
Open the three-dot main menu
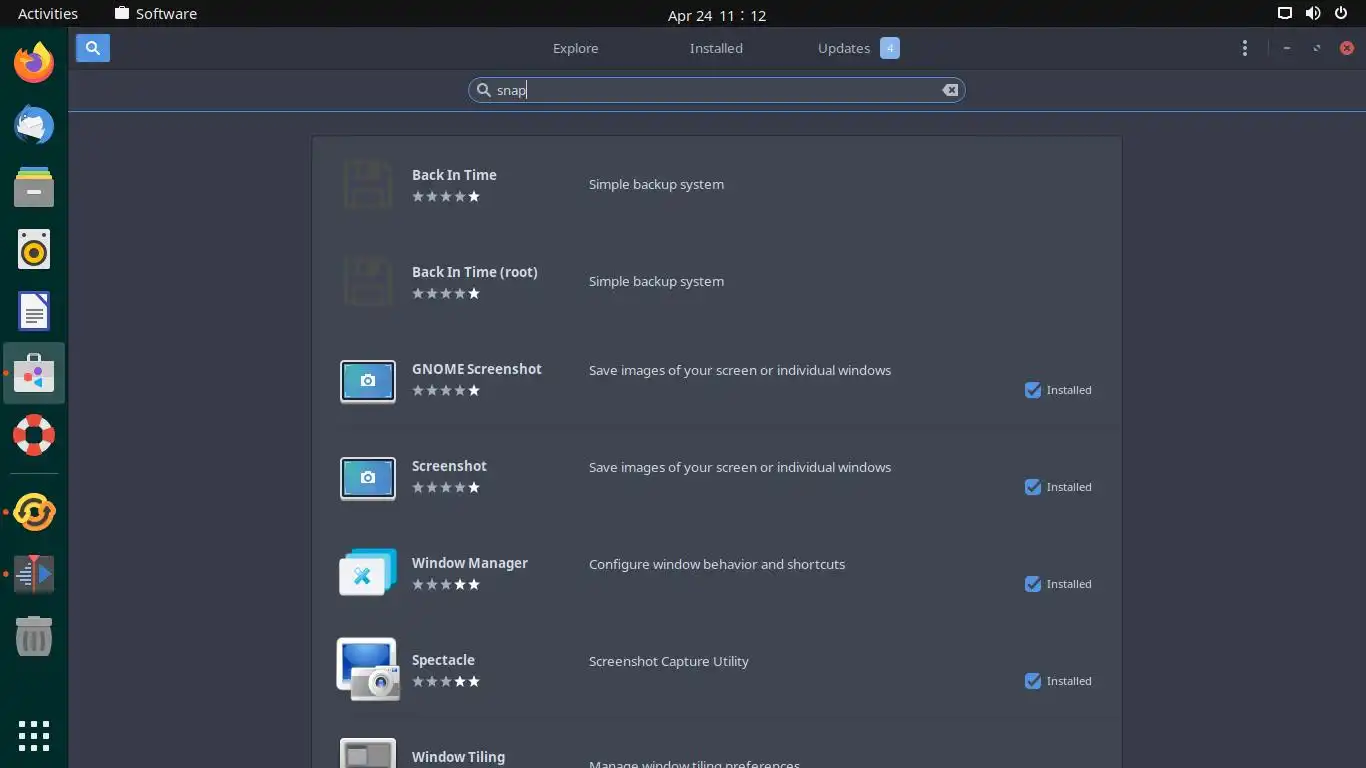[1244, 48]
